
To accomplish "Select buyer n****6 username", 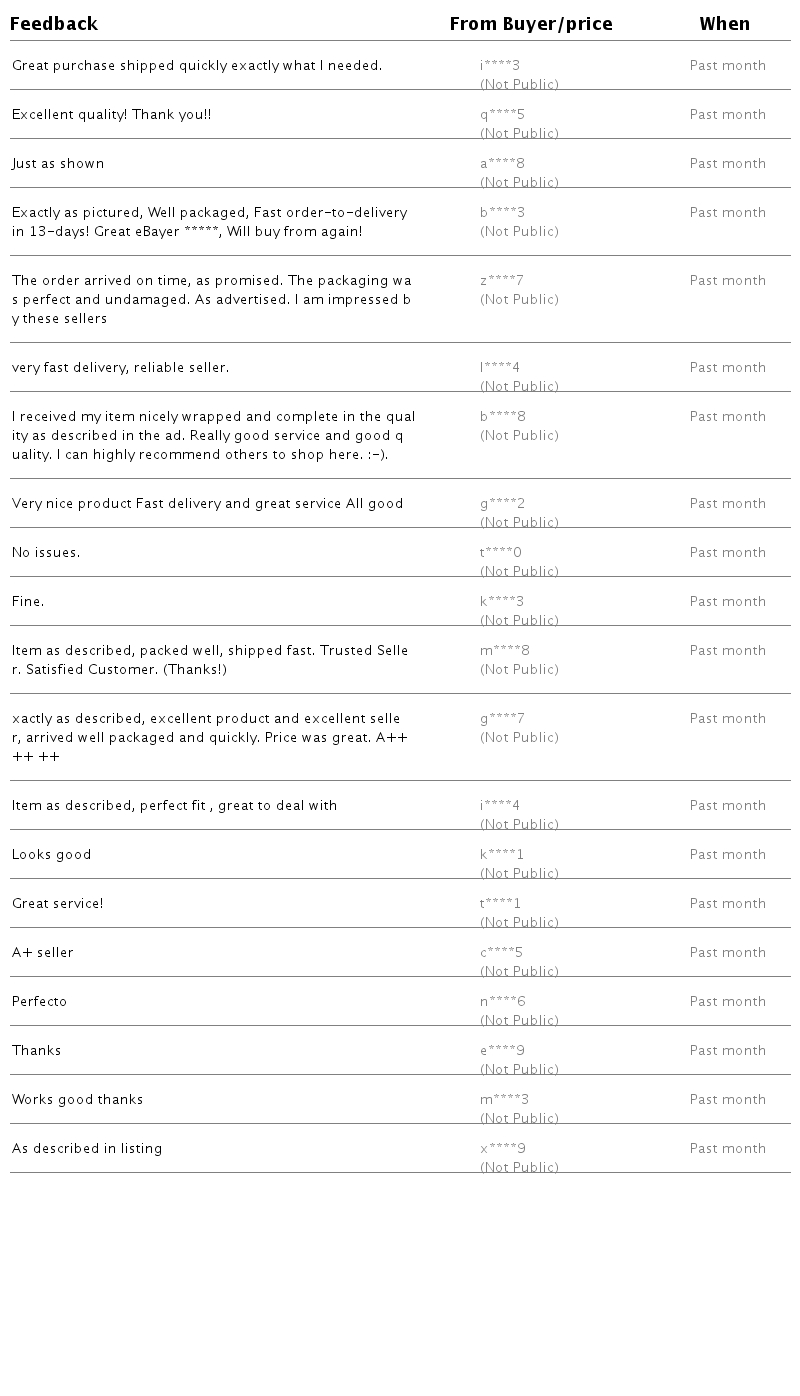I will 503,1002.
